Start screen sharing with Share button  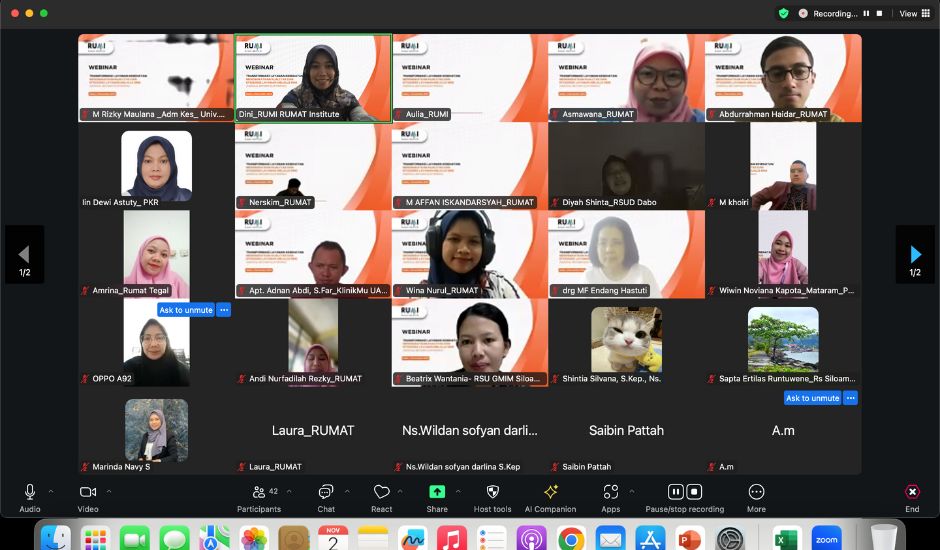pos(437,492)
